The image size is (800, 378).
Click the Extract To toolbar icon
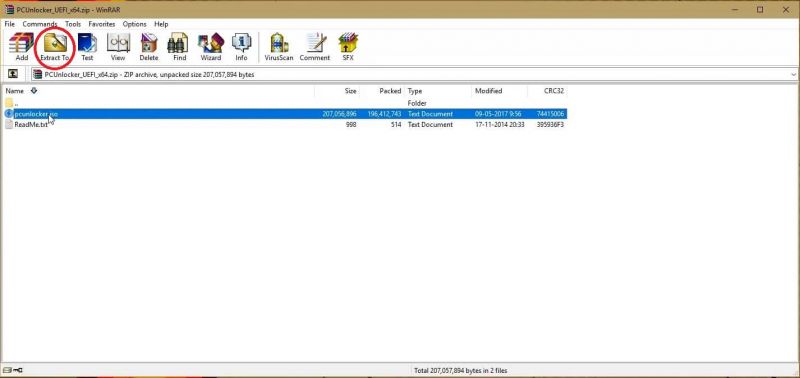[55, 47]
